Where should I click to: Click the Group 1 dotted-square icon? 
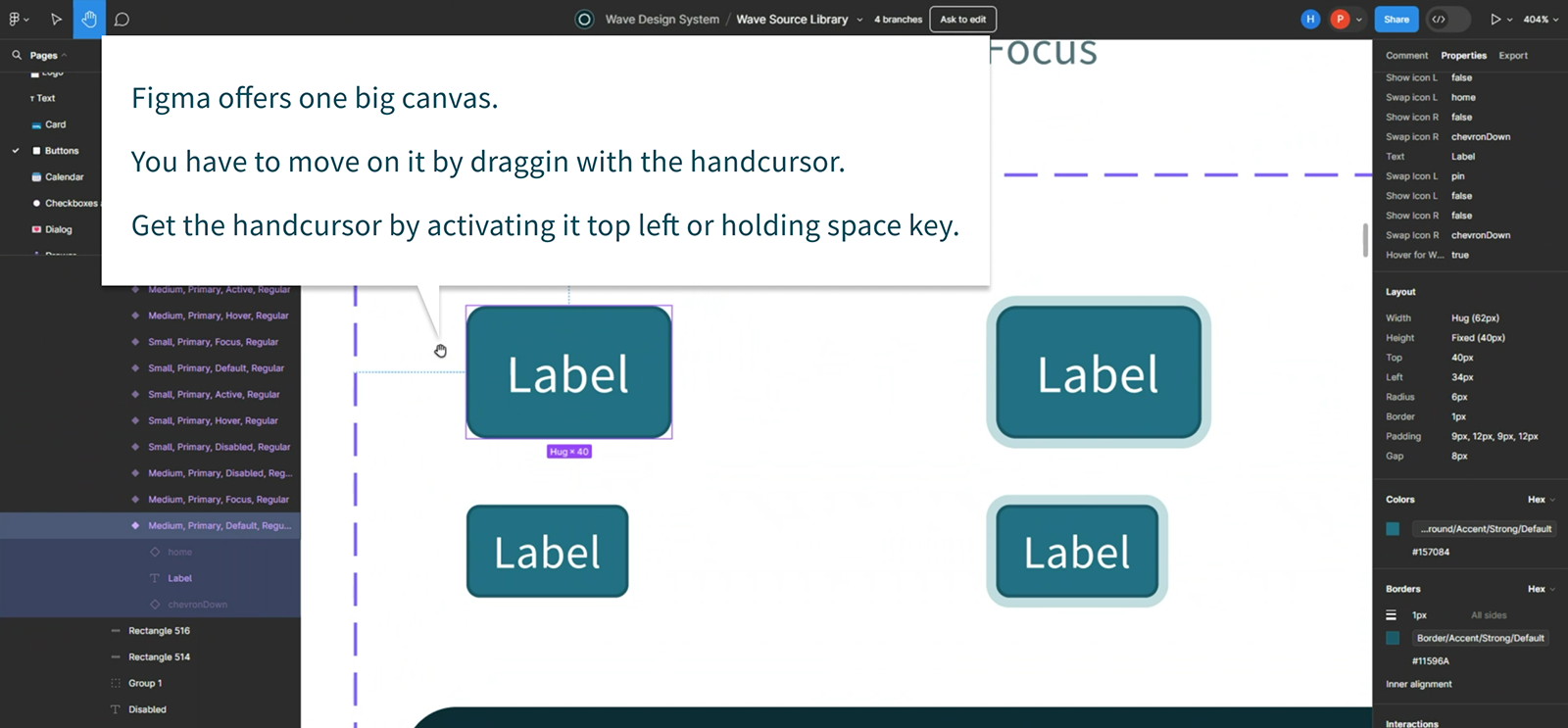pyautogui.click(x=116, y=683)
